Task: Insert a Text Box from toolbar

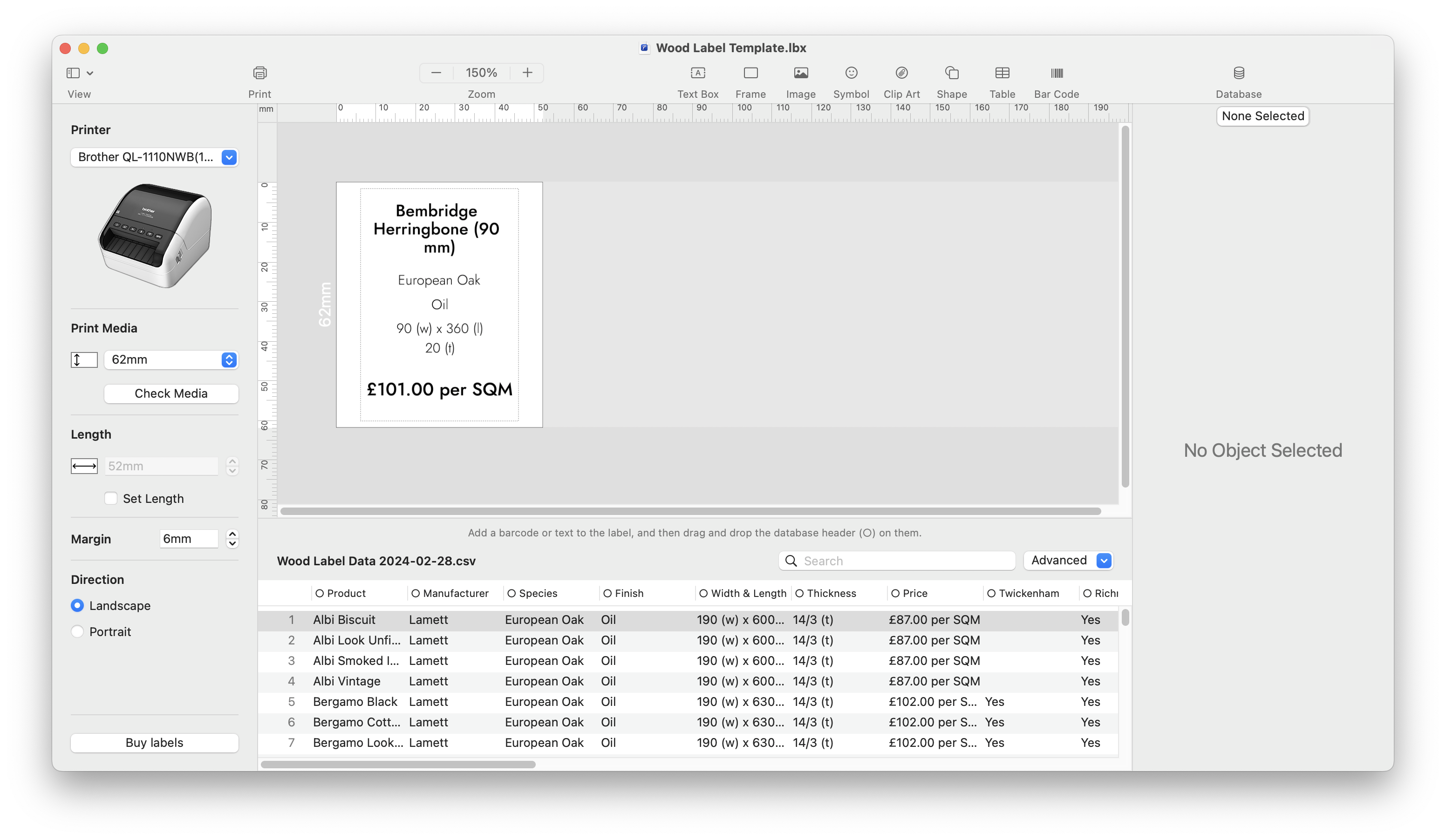Action: point(697,73)
